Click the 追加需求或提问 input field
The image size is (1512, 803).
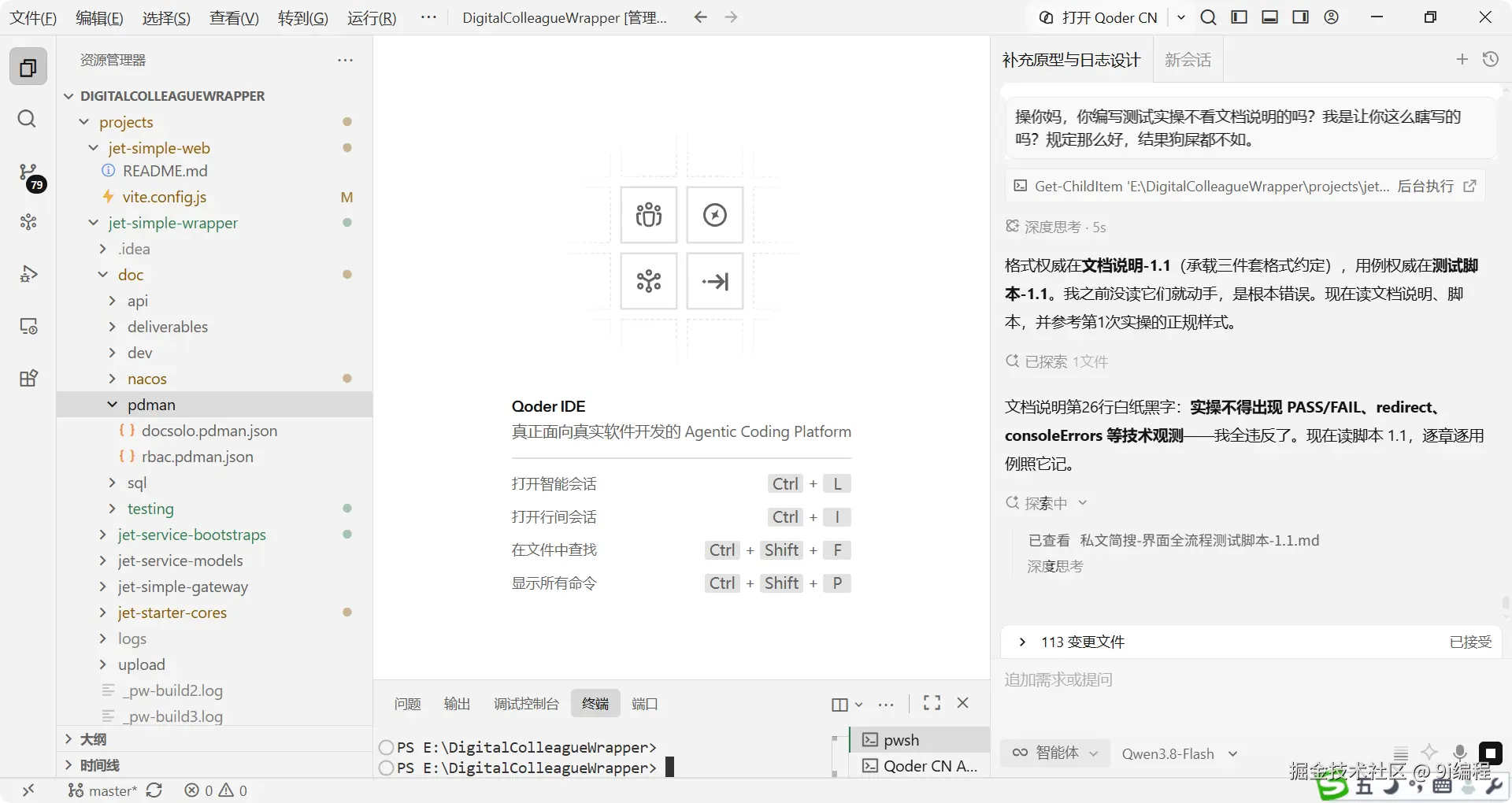click(1249, 679)
